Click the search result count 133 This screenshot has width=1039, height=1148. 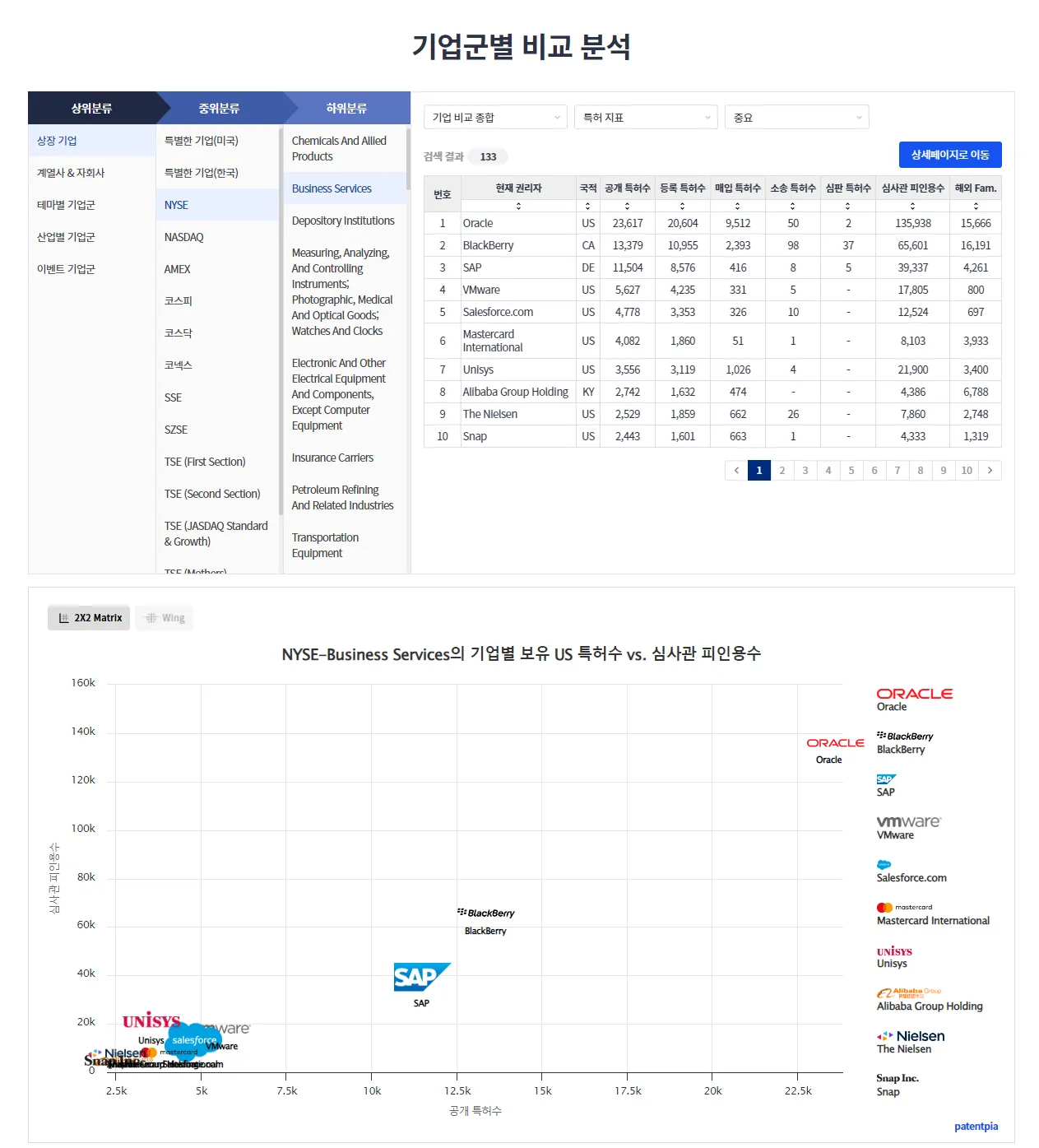click(489, 156)
